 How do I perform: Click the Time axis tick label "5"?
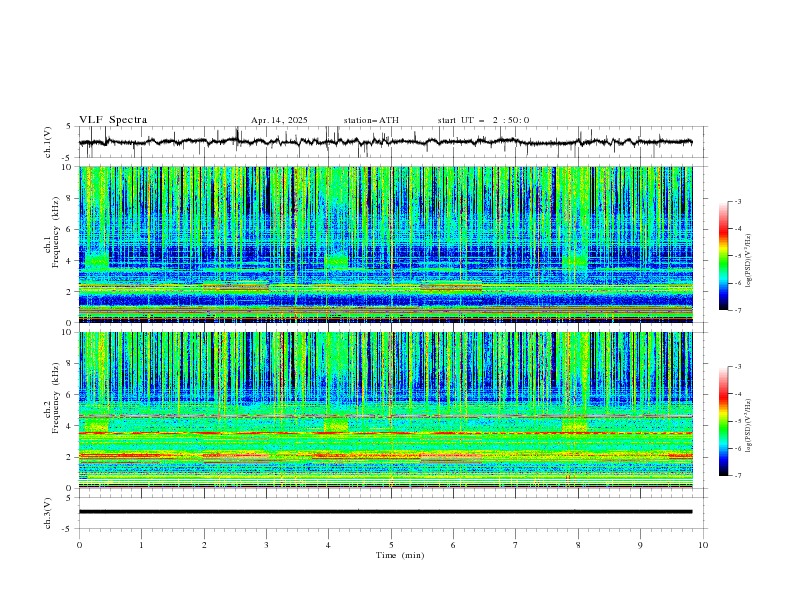coord(391,545)
